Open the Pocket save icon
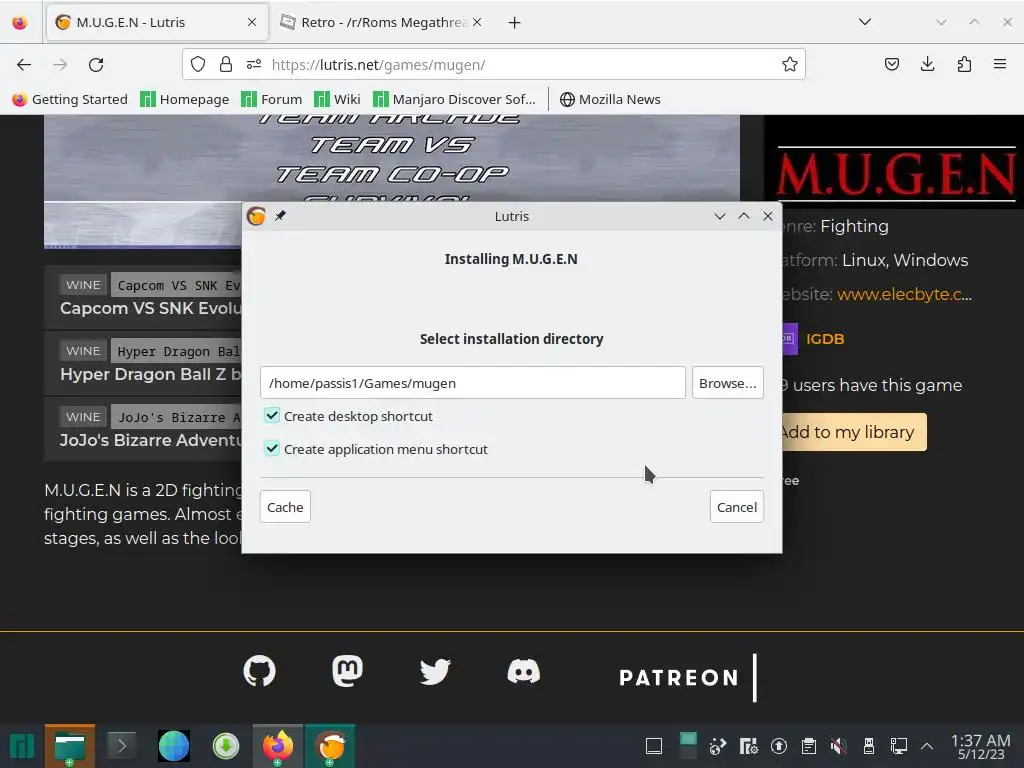1024x768 pixels. tap(891, 64)
